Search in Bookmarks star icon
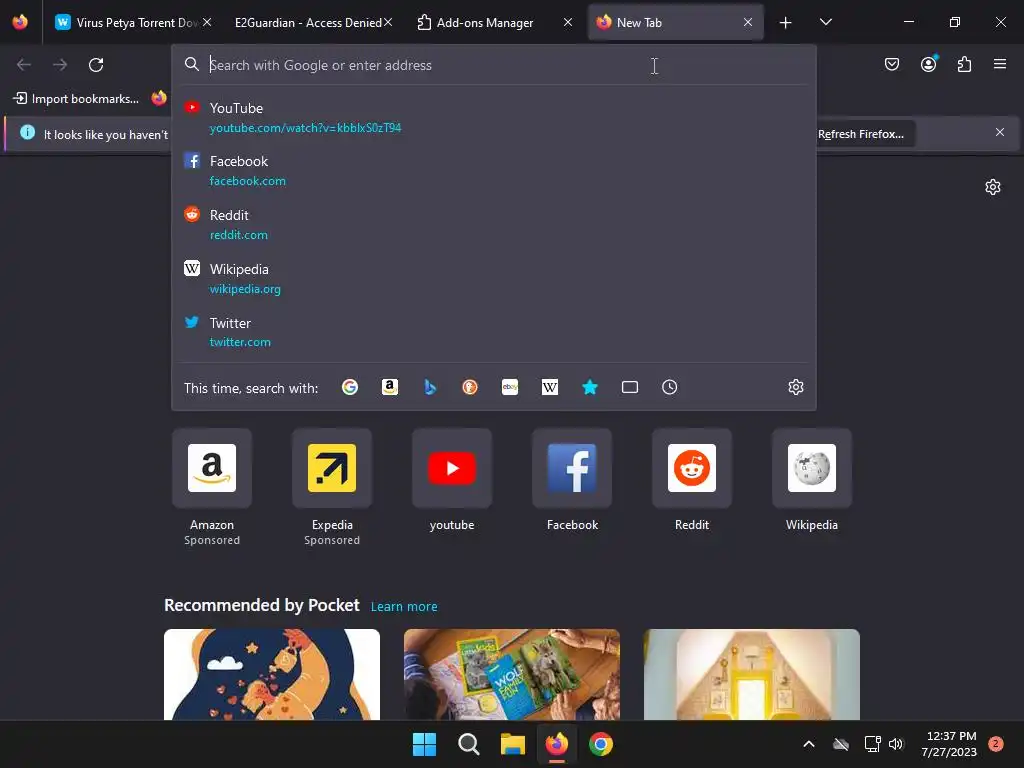Viewport: 1024px width, 768px height. point(590,387)
